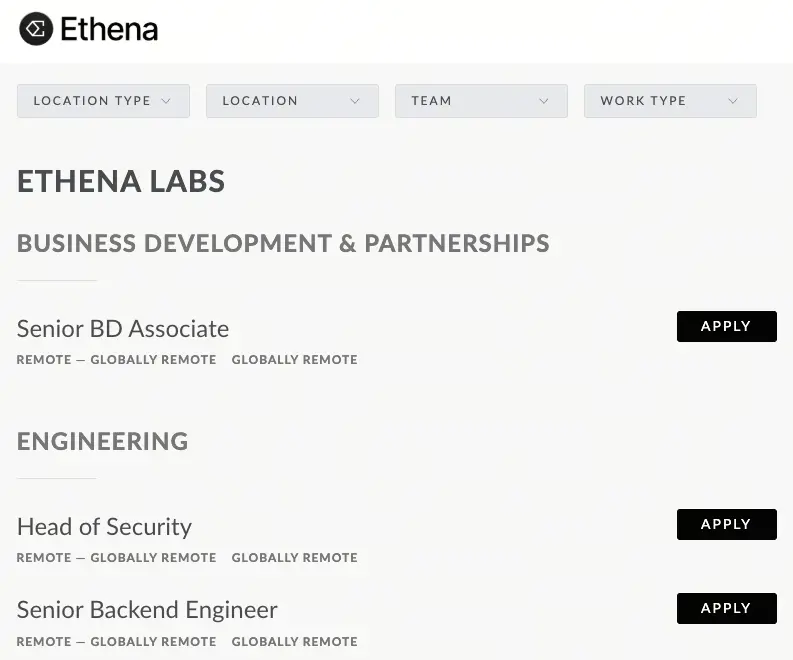Click the Ethena wordmark text
Screen dimensions: 793x660
pyautogui.click(x=109, y=29)
